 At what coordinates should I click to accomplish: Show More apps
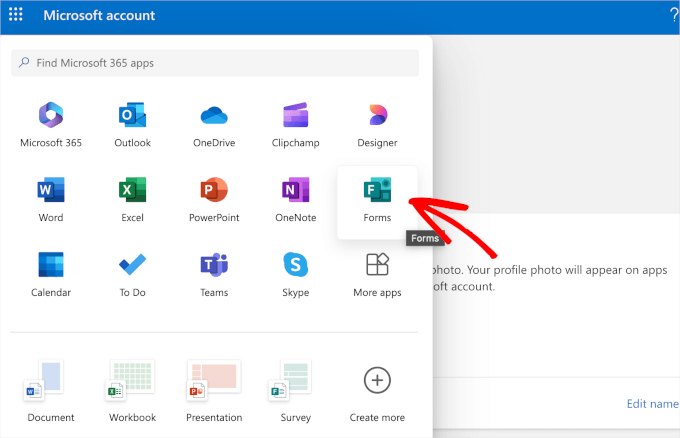click(377, 275)
